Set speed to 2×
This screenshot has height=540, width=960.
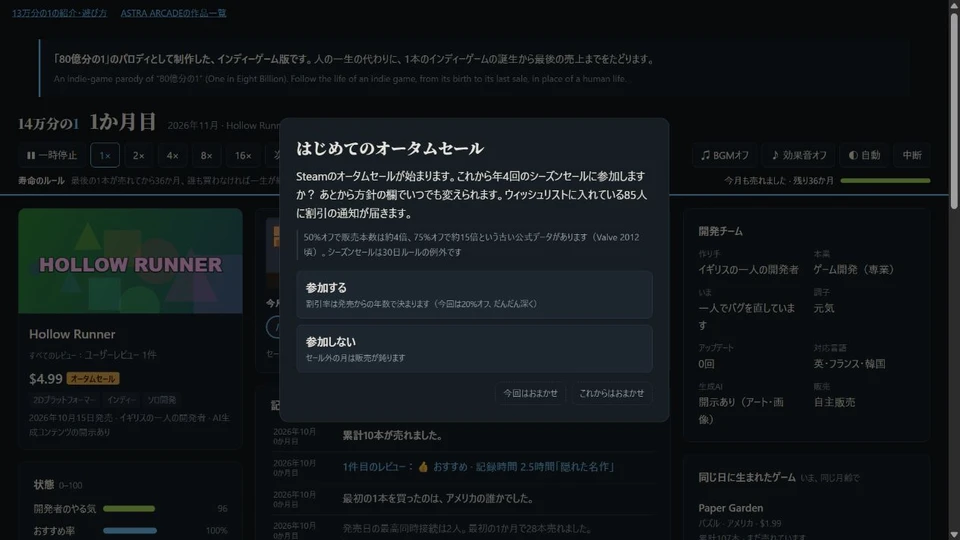(138, 156)
